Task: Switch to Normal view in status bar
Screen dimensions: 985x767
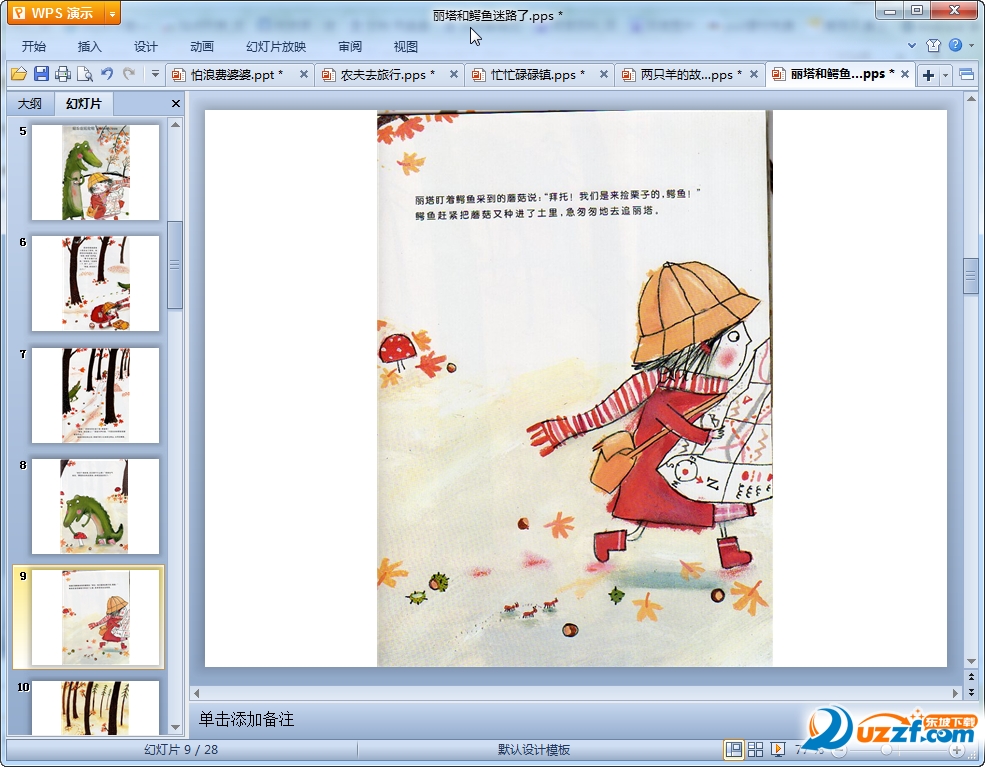Action: pos(733,749)
